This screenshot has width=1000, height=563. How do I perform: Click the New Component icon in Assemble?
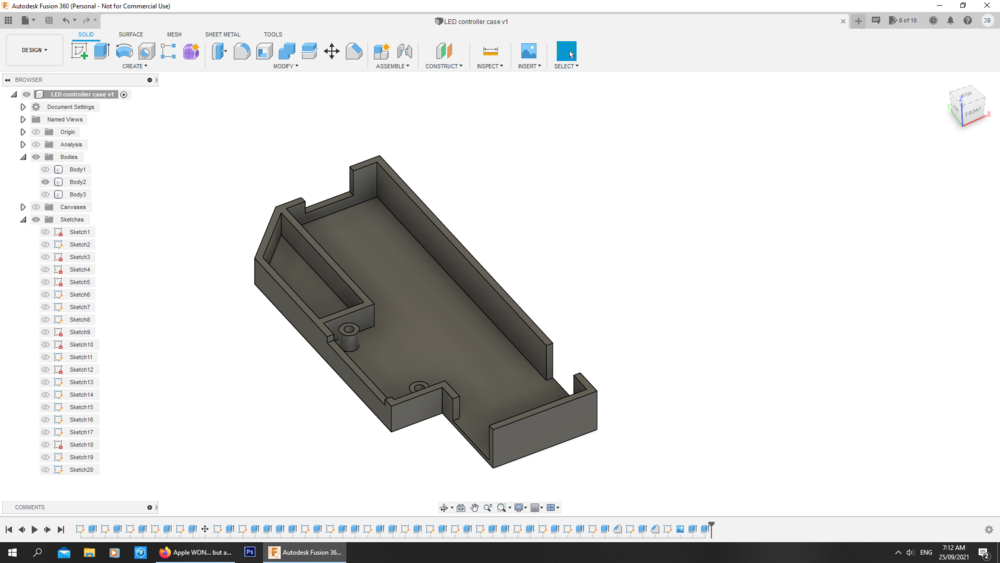tap(381, 51)
